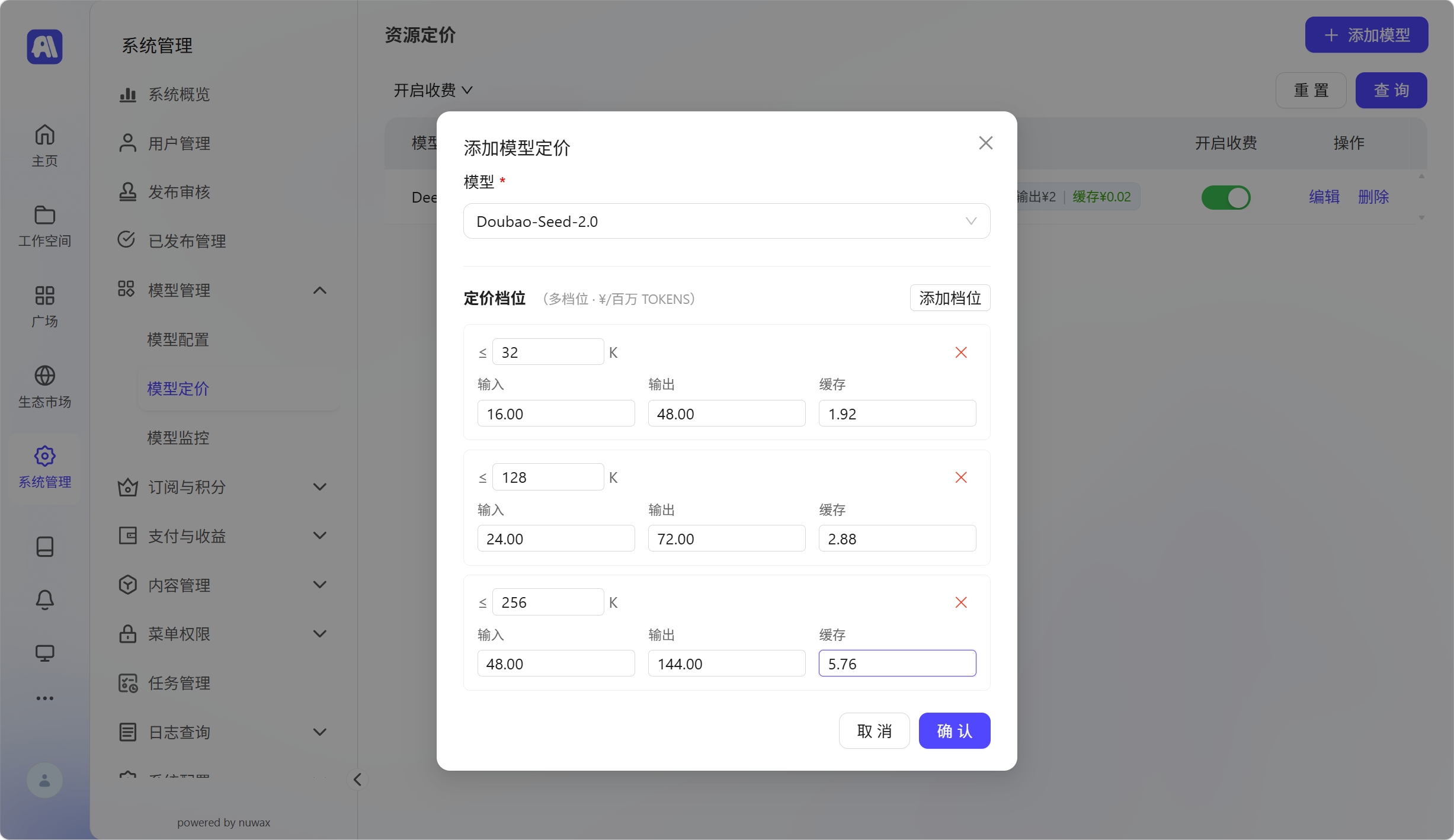Click the 删除 link in the table row
This screenshot has width=1454, height=840.
click(1373, 197)
